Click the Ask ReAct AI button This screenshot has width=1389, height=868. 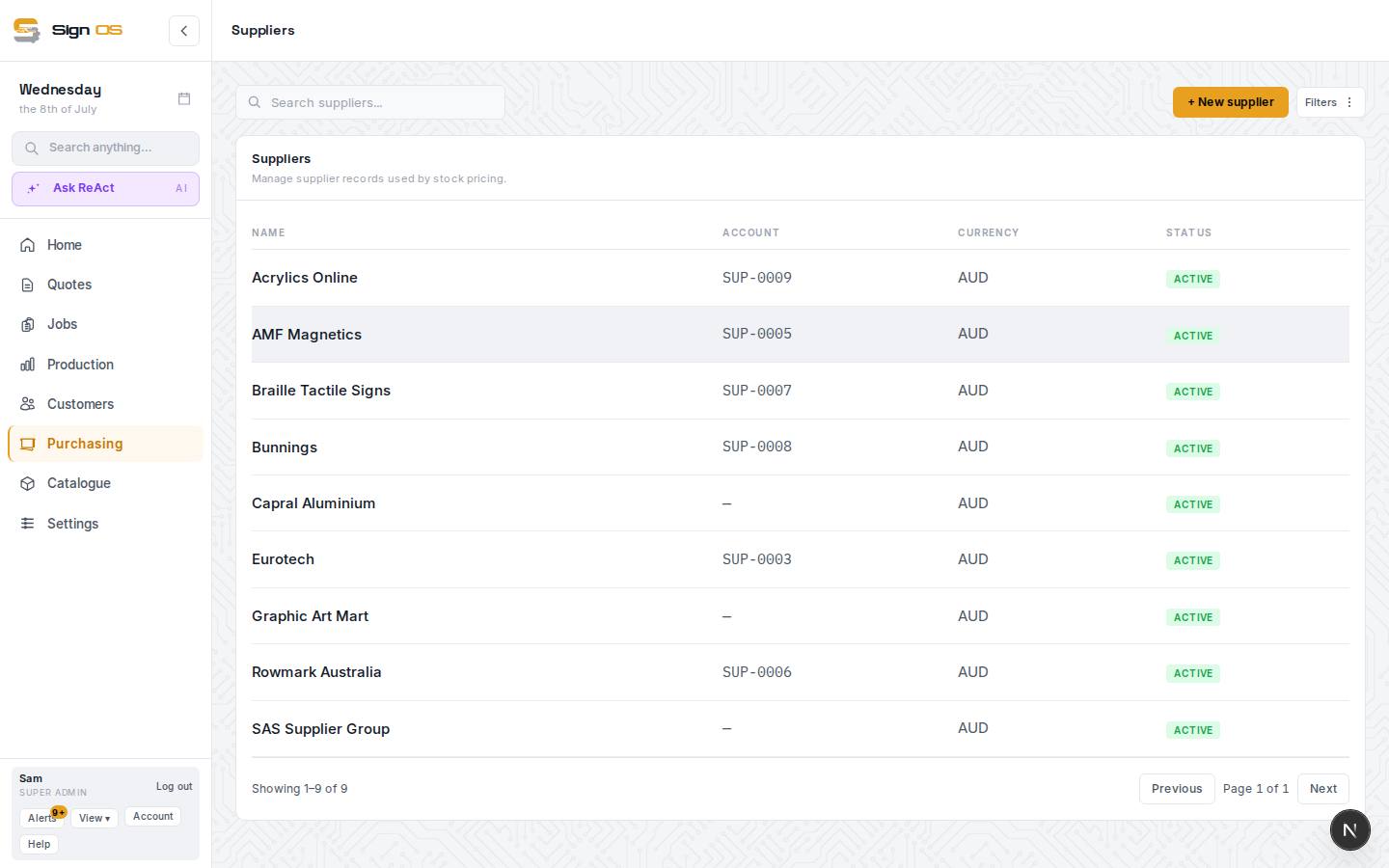click(106, 189)
